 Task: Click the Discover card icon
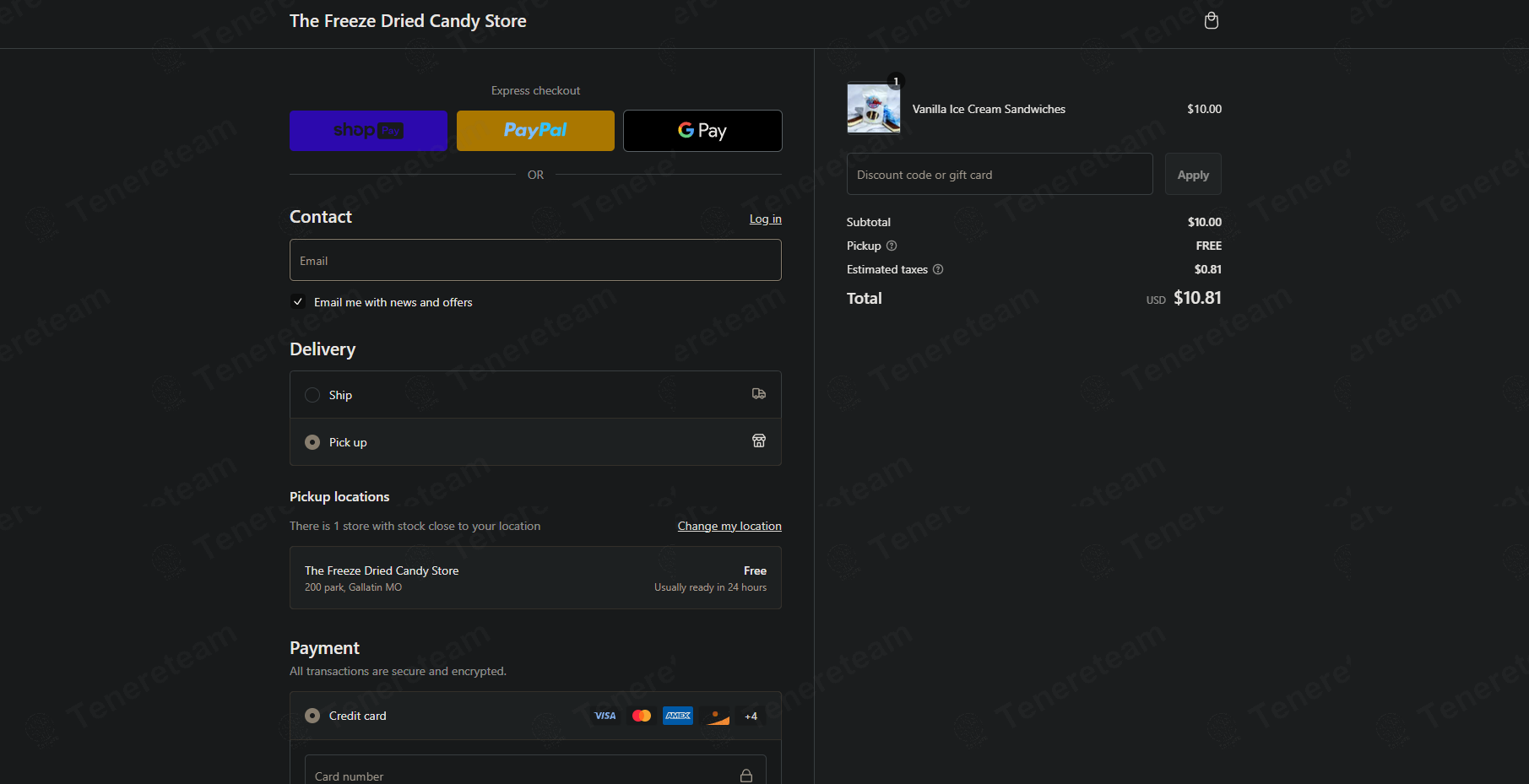tap(714, 716)
